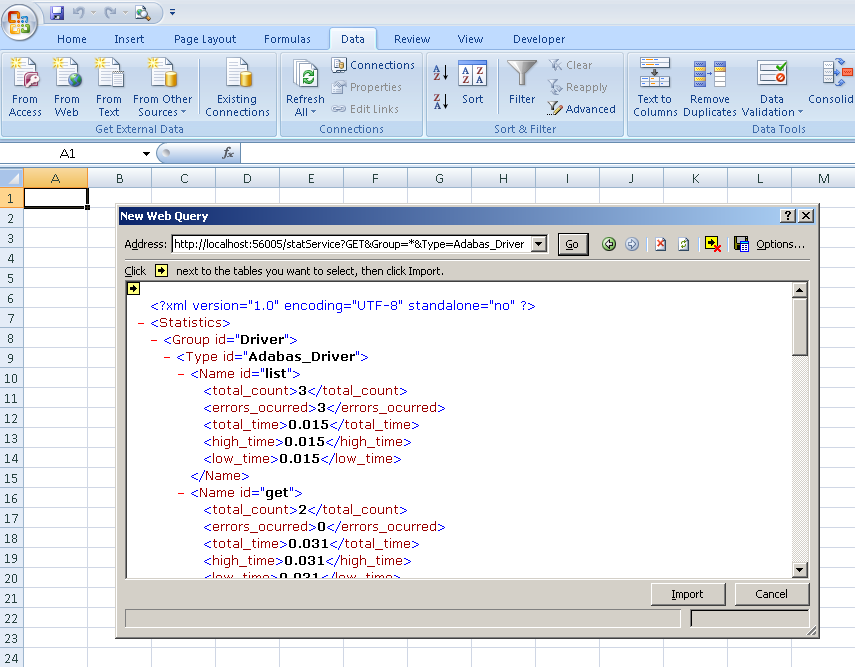855x667 pixels.
Task: Select the whole page using yellow arrow
Action: click(134, 289)
